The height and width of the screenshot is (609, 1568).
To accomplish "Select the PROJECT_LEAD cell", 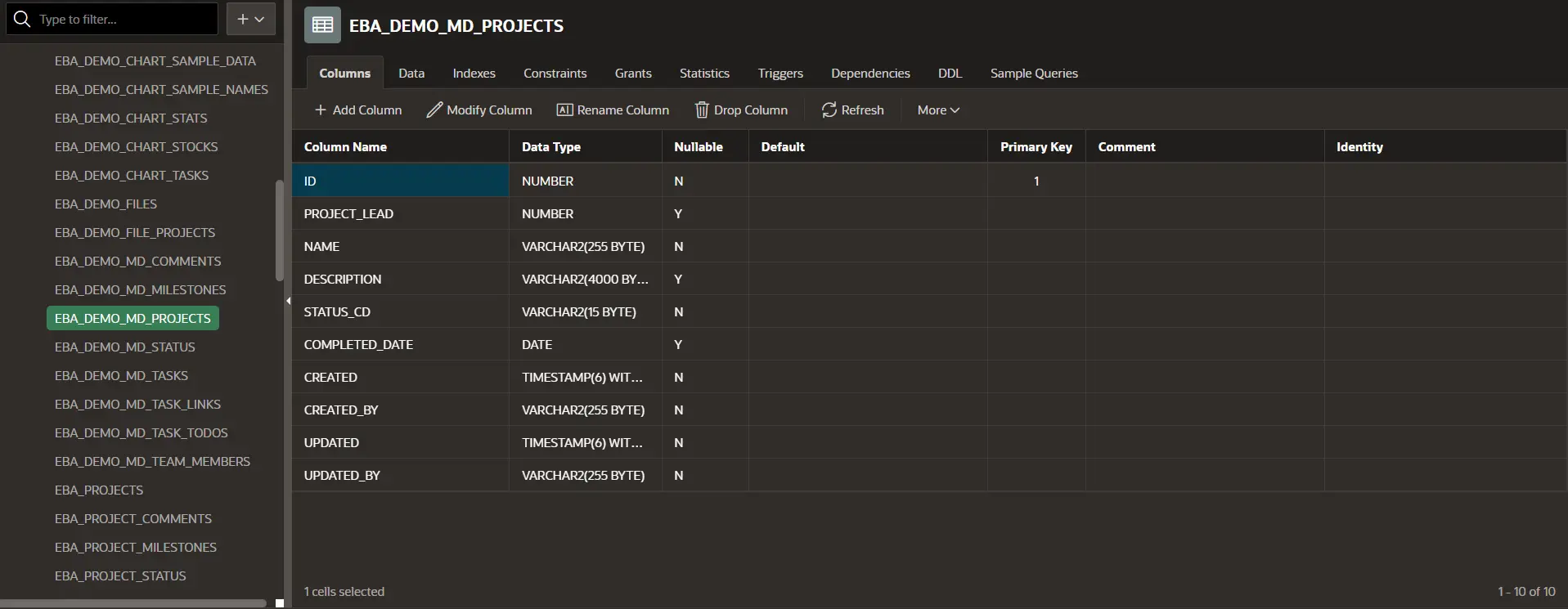I will click(x=401, y=213).
